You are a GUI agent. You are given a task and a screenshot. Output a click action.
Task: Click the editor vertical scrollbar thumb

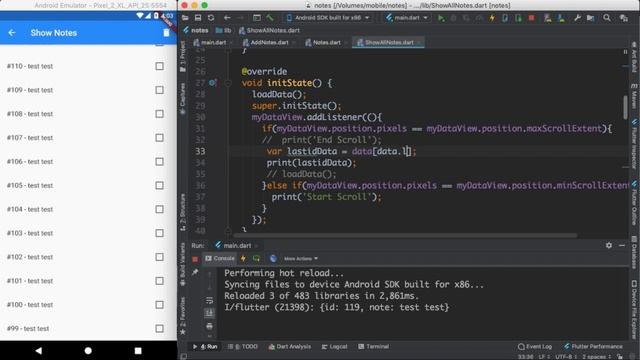pos(625,108)
